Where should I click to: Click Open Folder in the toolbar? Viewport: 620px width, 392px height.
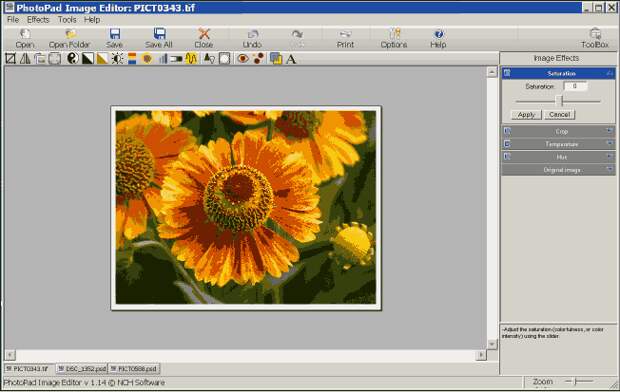[x=70, y=38]
